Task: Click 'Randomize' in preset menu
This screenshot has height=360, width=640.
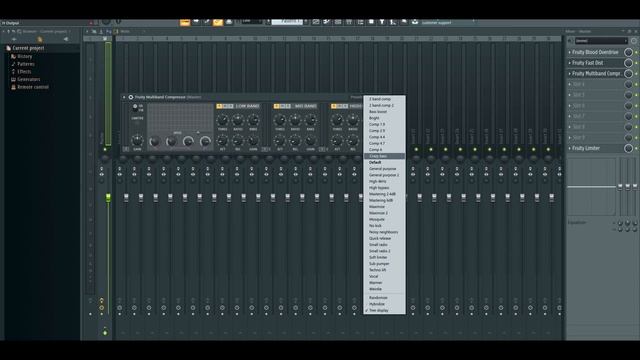Action: click(378, 298)
